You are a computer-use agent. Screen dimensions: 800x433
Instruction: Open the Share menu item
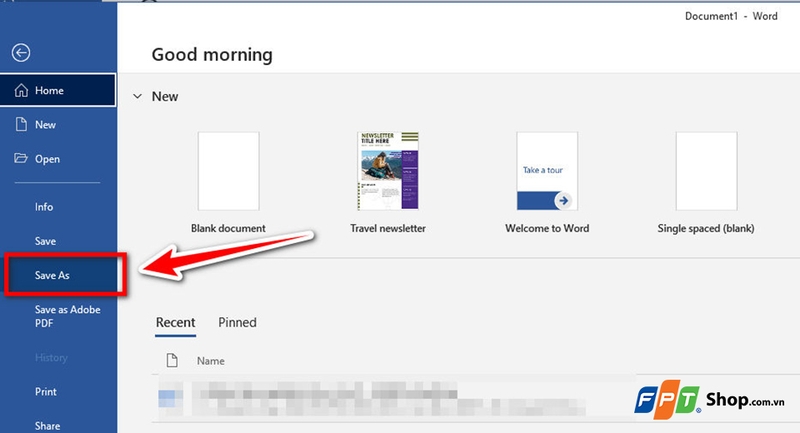pyautogui.click(x=47, y=426)
